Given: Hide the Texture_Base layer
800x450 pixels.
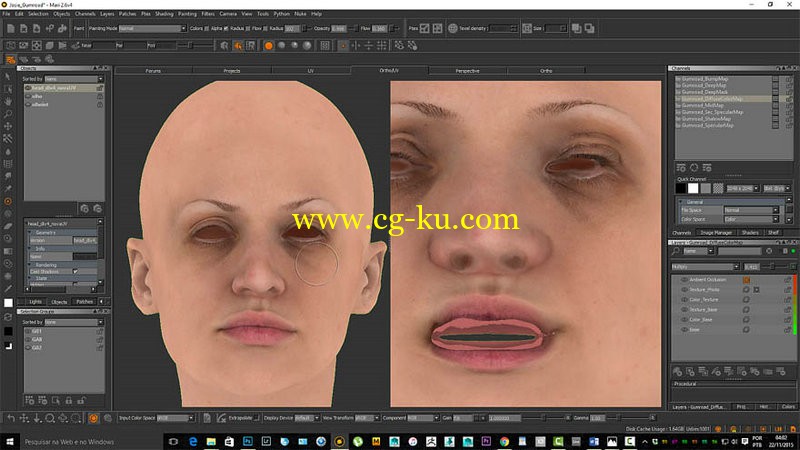Looking at the screenshot, I should 684,310.
